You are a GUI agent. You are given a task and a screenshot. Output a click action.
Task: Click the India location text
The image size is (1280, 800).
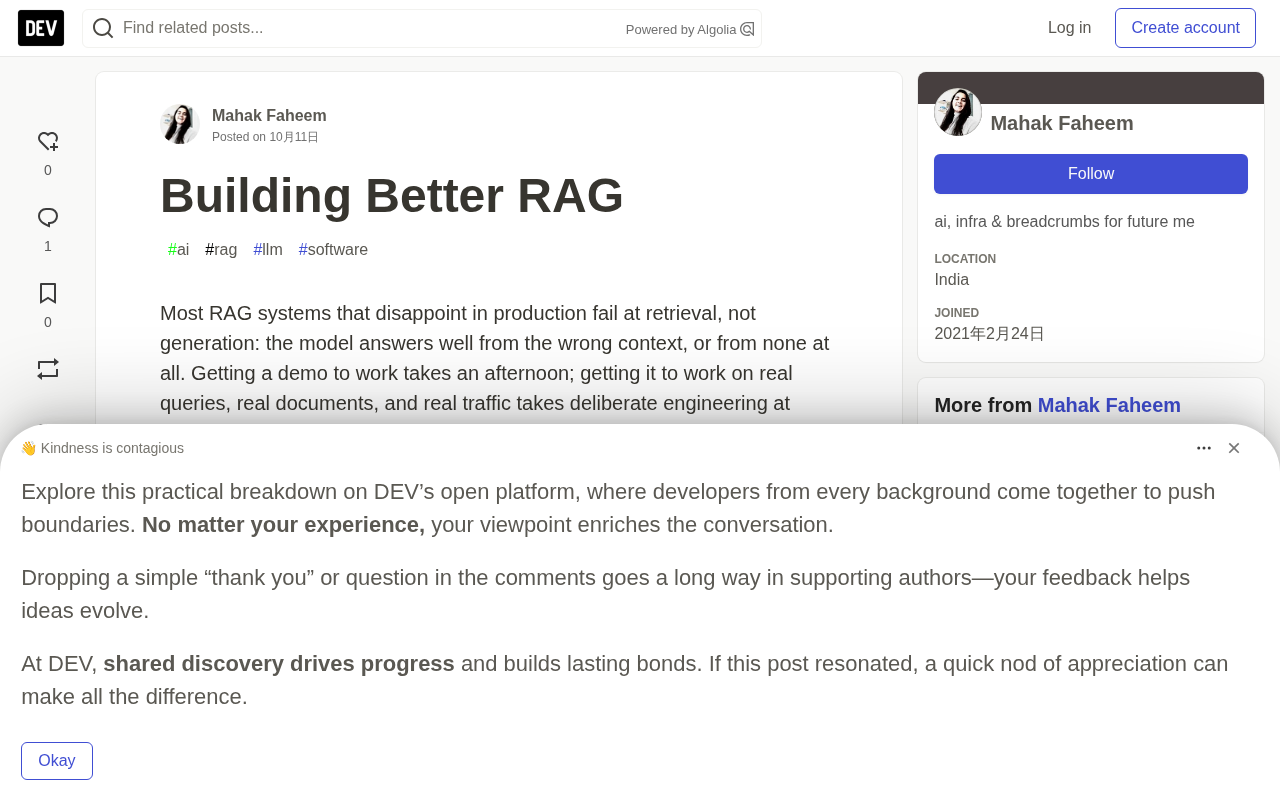pos(952,280)
